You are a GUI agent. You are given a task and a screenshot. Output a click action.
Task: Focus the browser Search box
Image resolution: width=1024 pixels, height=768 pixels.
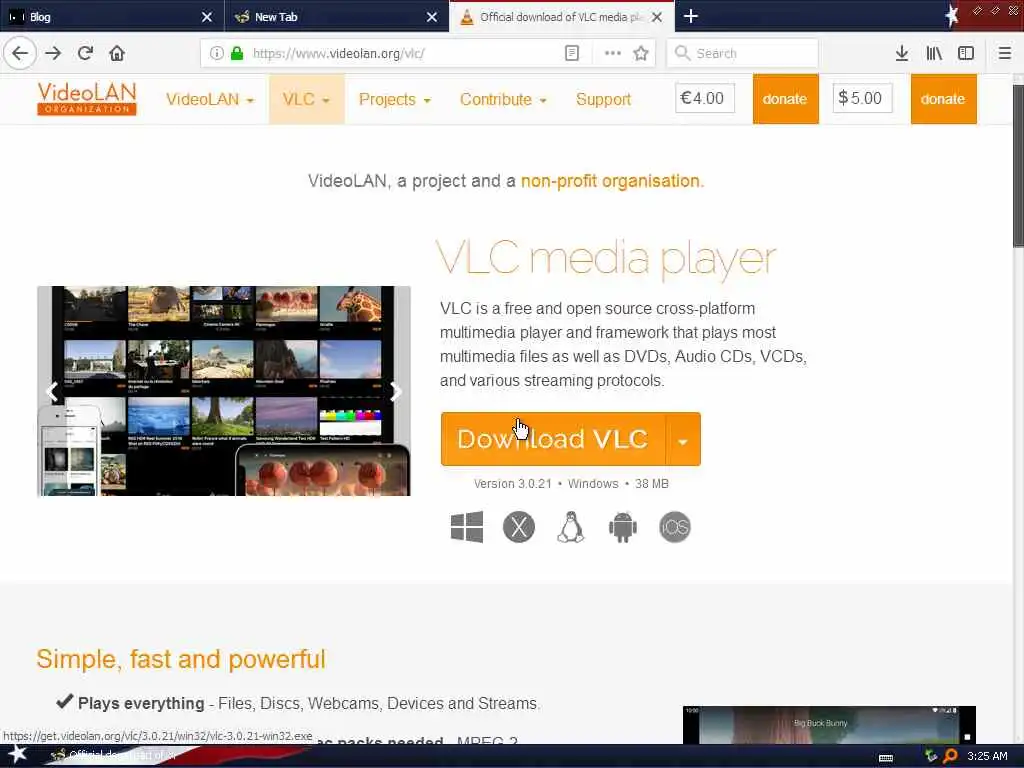point(743,54)
